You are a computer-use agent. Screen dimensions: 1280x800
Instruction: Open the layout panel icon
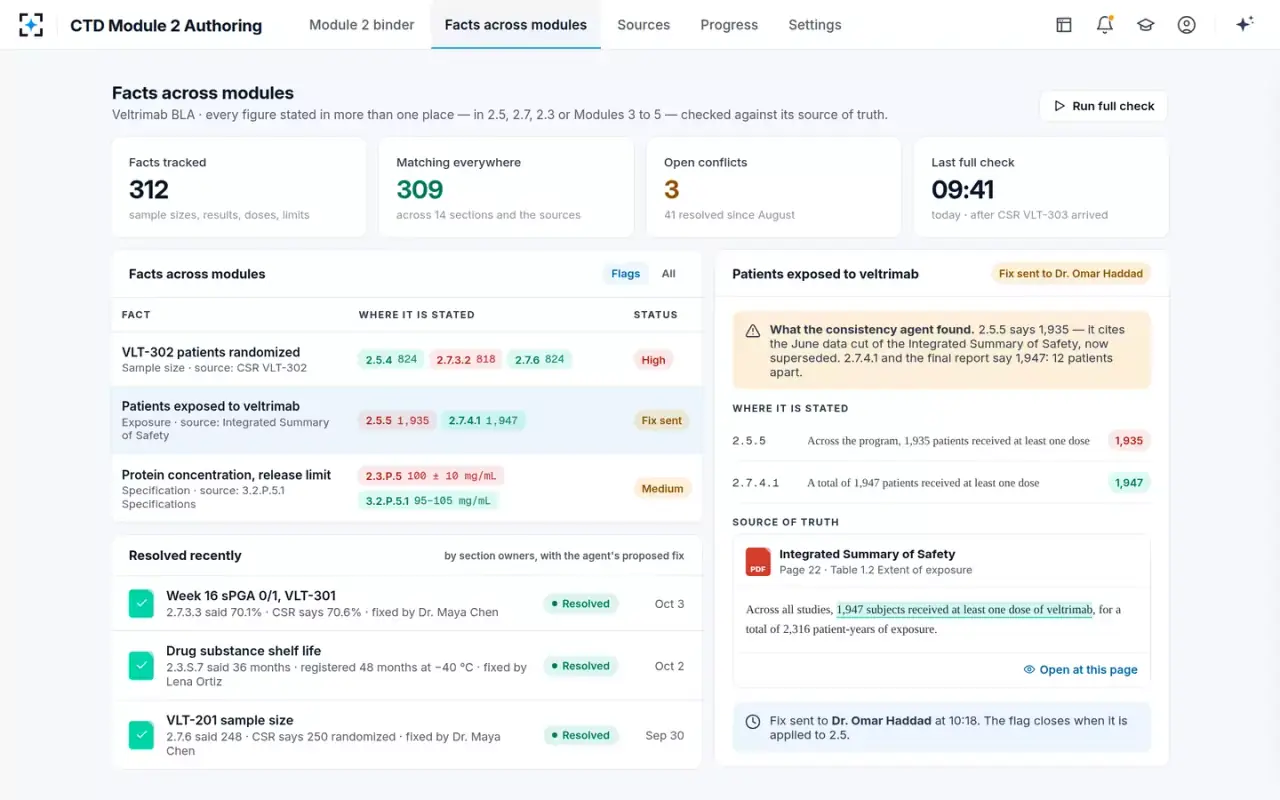point(1064,25)
